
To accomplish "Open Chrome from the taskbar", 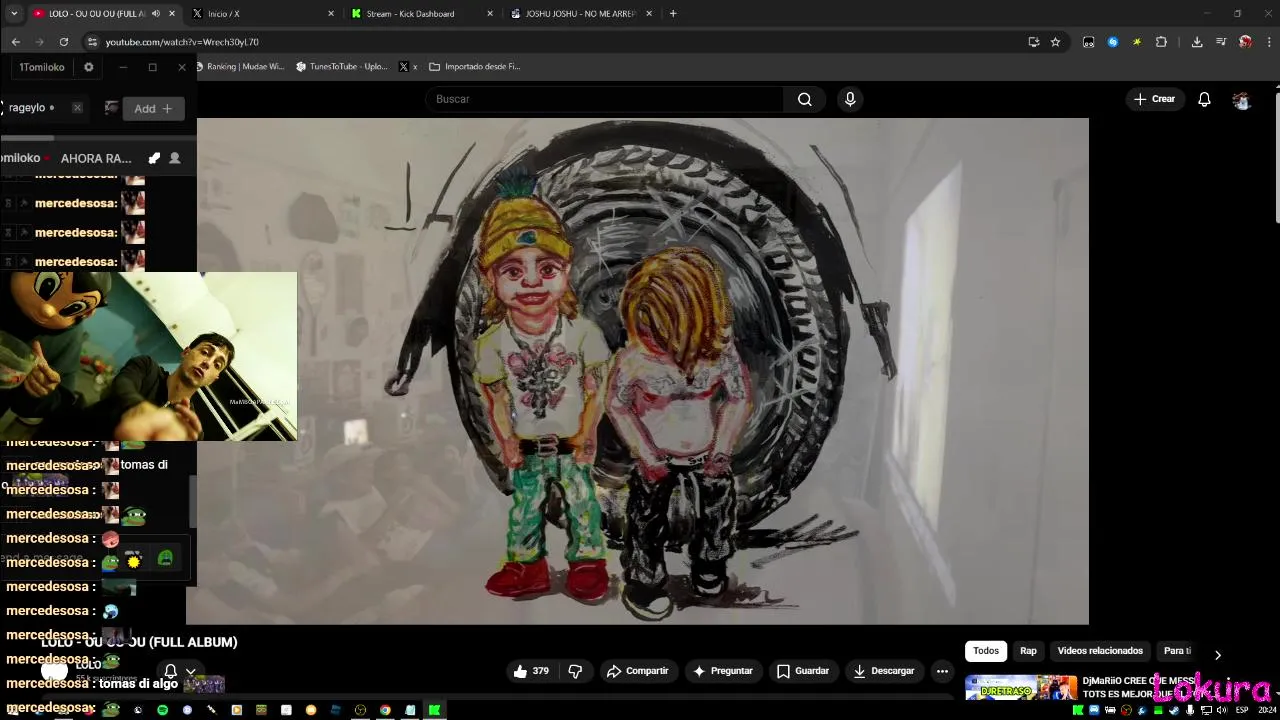I will coord(385,710).
